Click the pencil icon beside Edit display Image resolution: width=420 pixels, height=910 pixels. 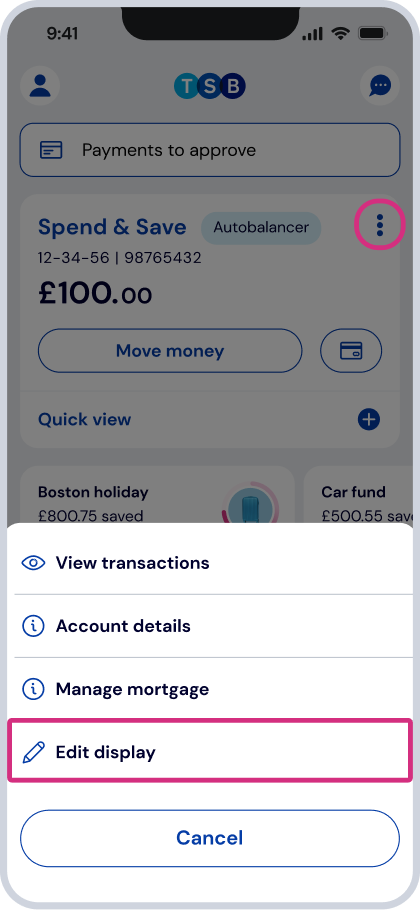click(33, 753)
